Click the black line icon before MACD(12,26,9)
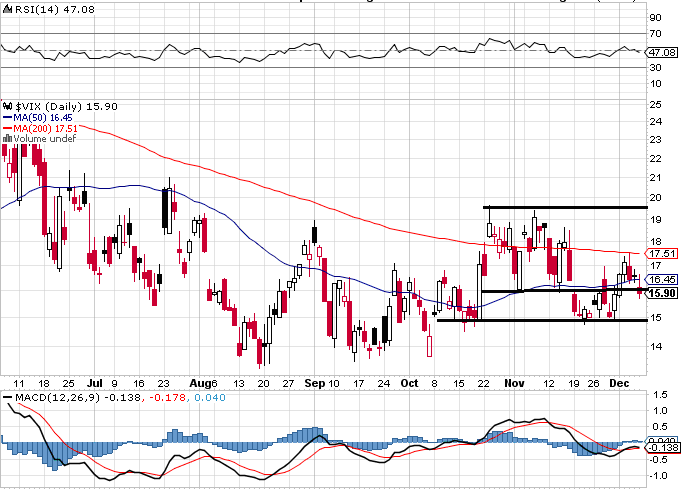 [x=7, y=398]
